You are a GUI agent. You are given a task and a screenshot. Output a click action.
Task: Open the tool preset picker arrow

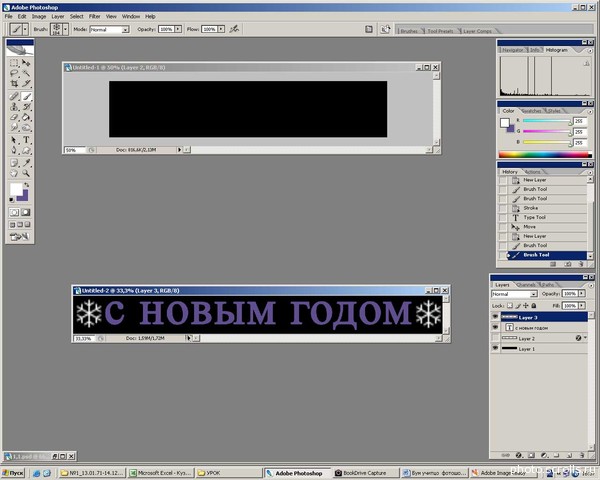click(25, 29)
